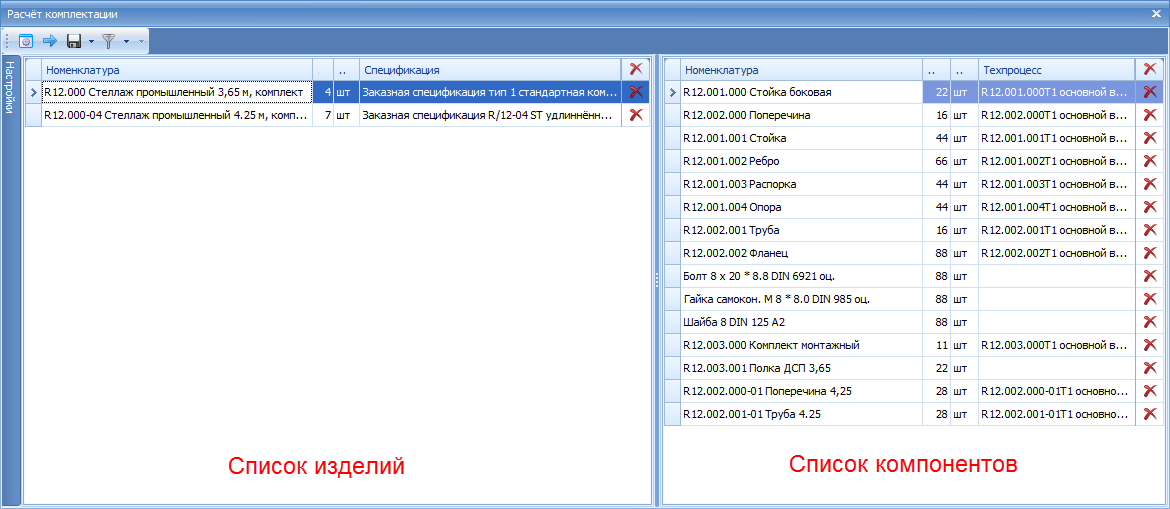
Task: Delete row R12.000-04 Стеллаж промышленный 4.25 м
Action: click(636, 115)
